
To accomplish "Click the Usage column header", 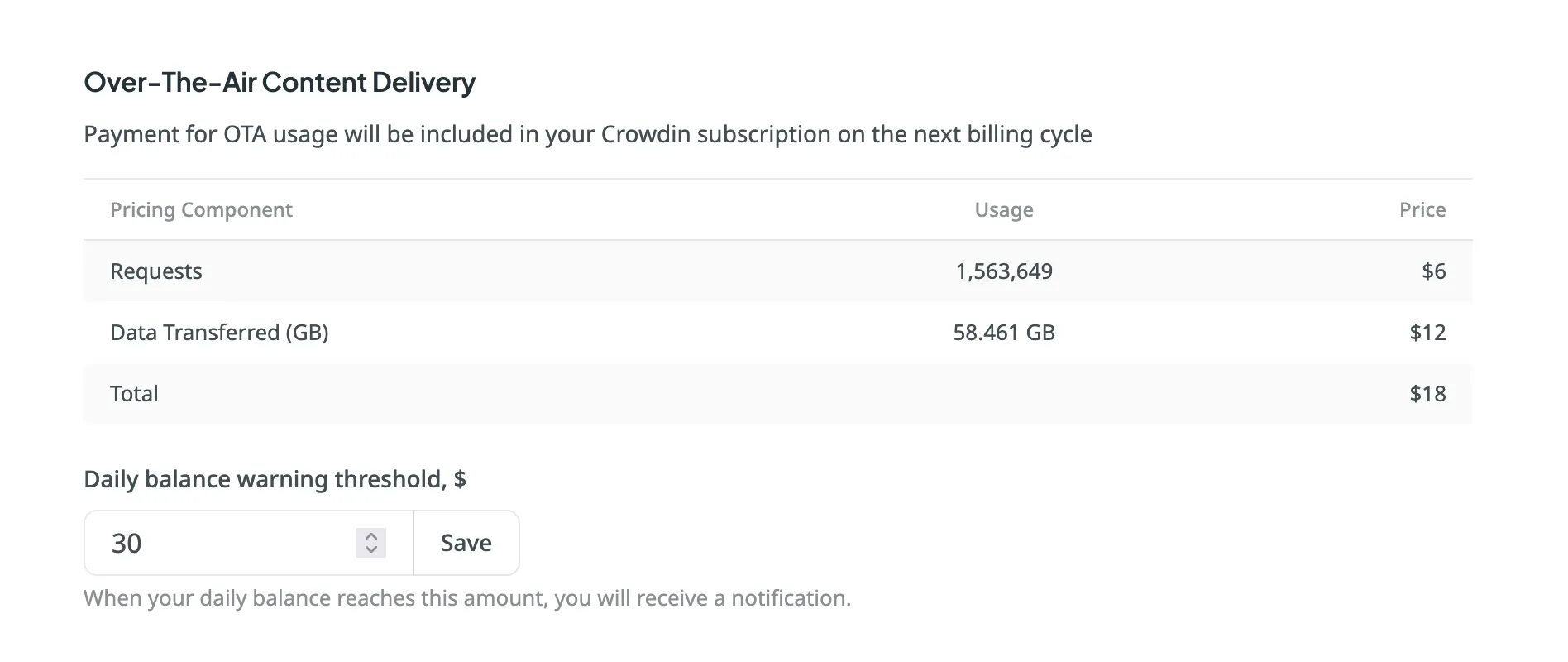I will tap(1003, 209).
